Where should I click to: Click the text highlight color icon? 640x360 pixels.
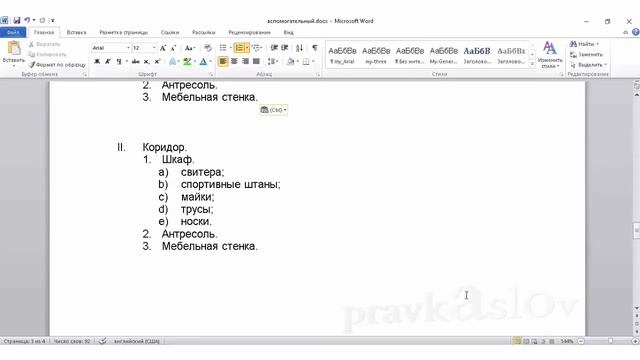(x=187, y=62)
